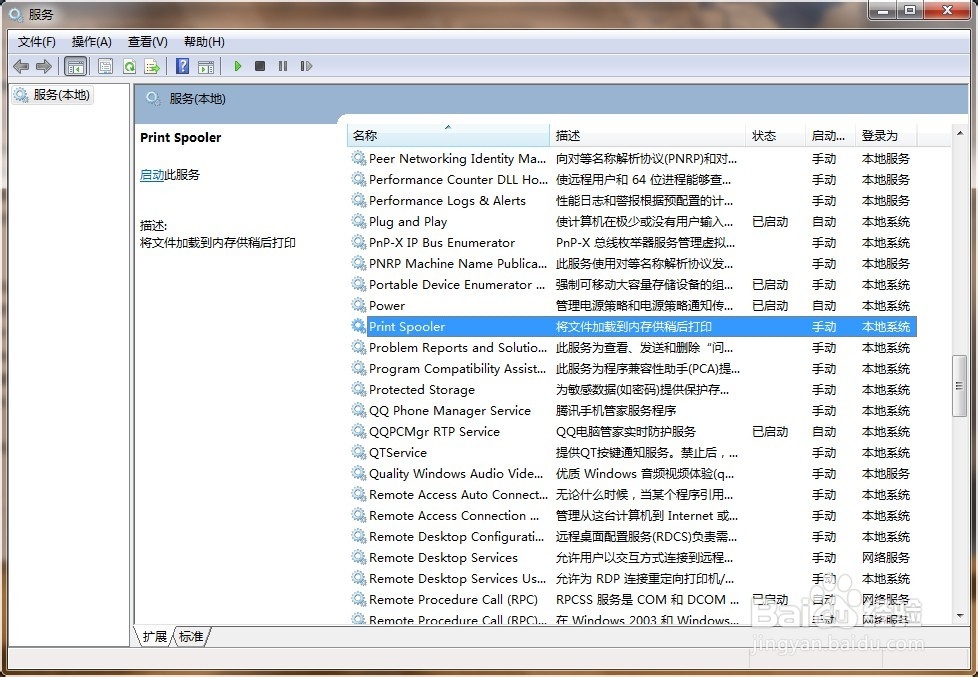Image resolution: width=978 pixels, height=677 pixels.
Task: Open the 操作(A) menu
Action: (92, 42)
